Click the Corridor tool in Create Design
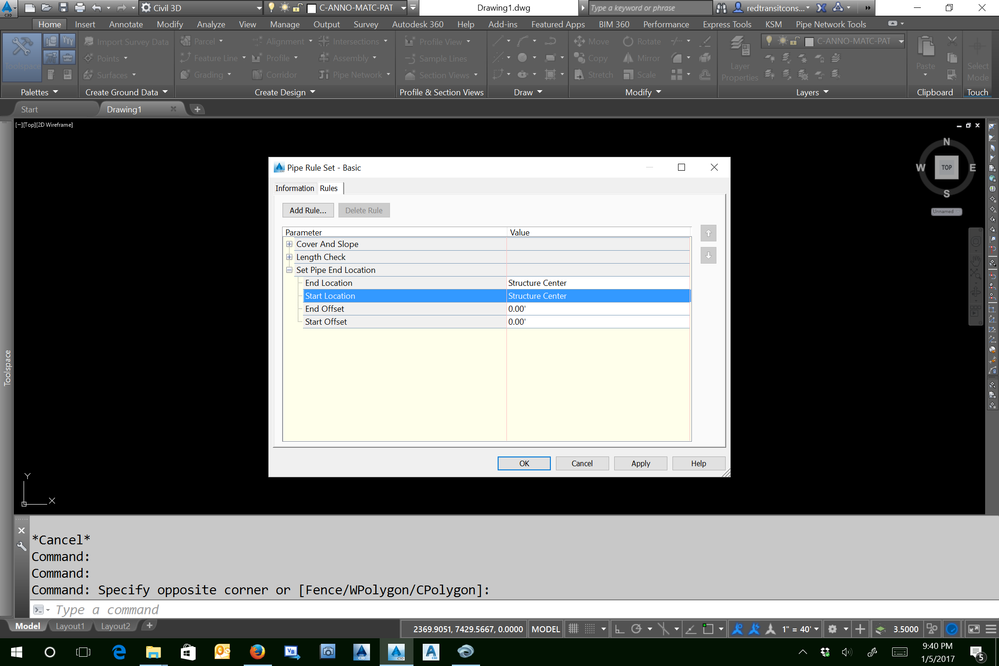 [275, 75]
